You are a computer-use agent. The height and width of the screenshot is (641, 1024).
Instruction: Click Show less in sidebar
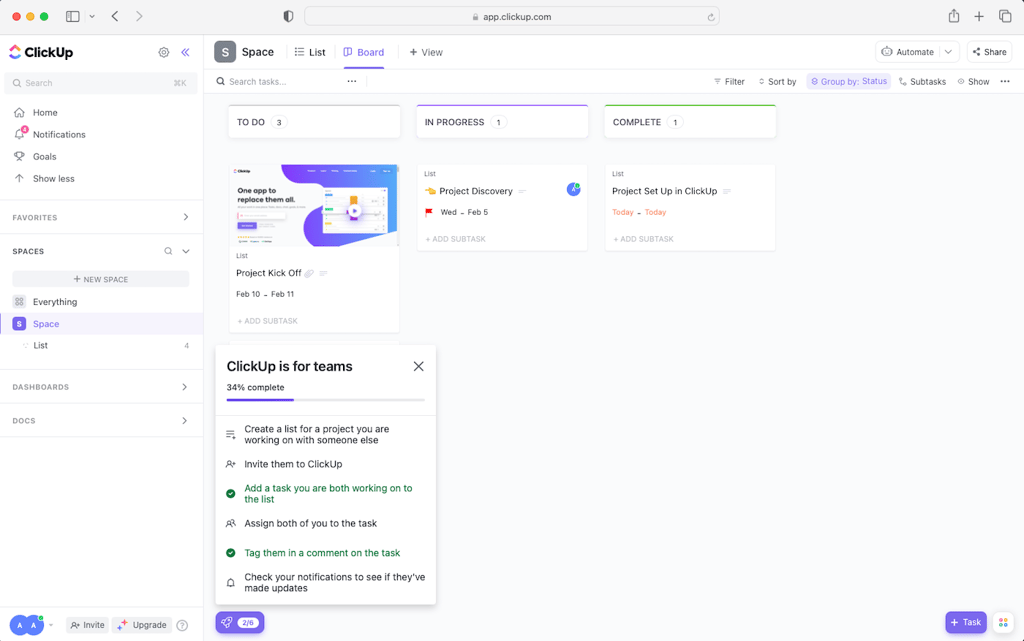pos(54,178)
